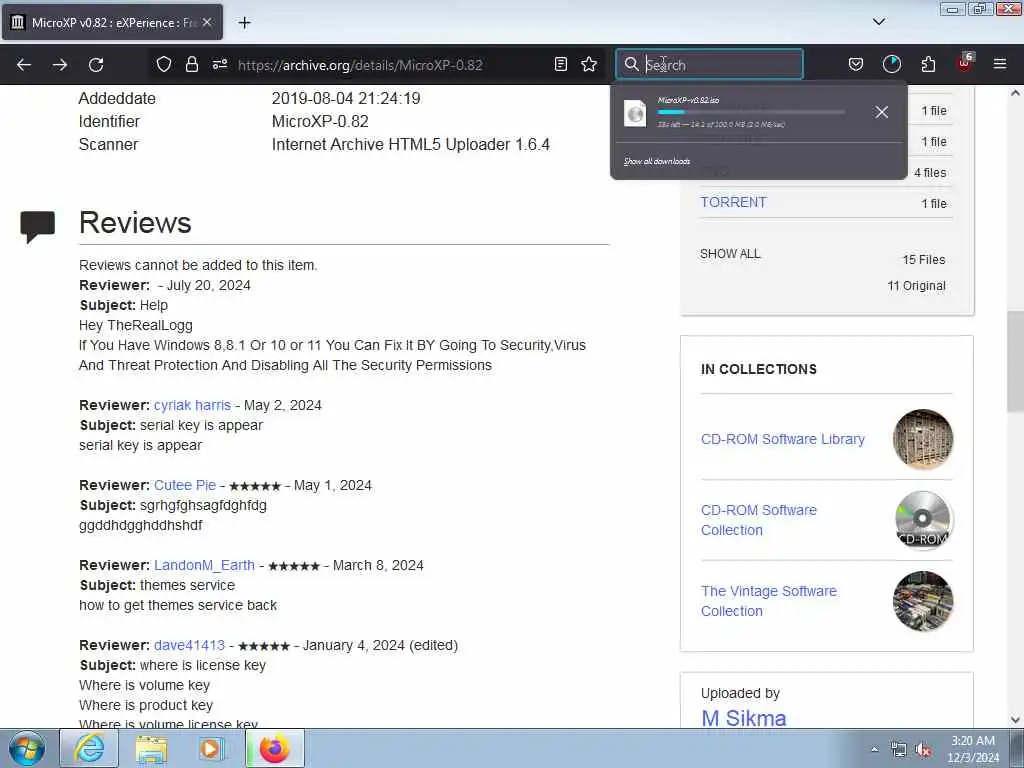This screenshot has width=1024, height=768.
Task: Click page scrollbar thumb
Action: pos(1015,361)
